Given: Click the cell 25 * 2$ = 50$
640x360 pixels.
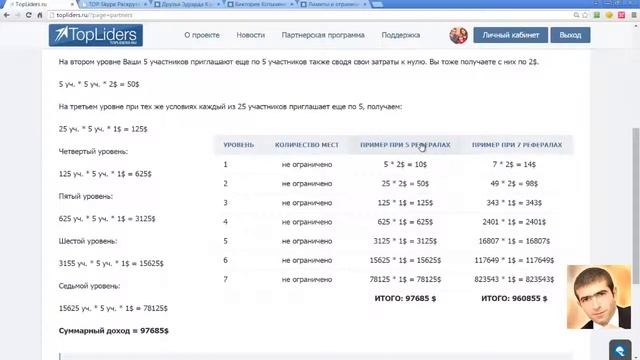Looking at the screenshot, I should (x=405, y=184).
